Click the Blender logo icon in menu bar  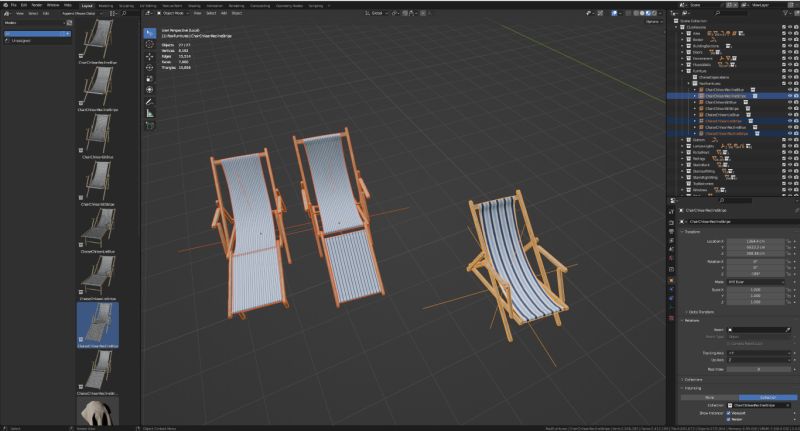[x=6, y=5]
